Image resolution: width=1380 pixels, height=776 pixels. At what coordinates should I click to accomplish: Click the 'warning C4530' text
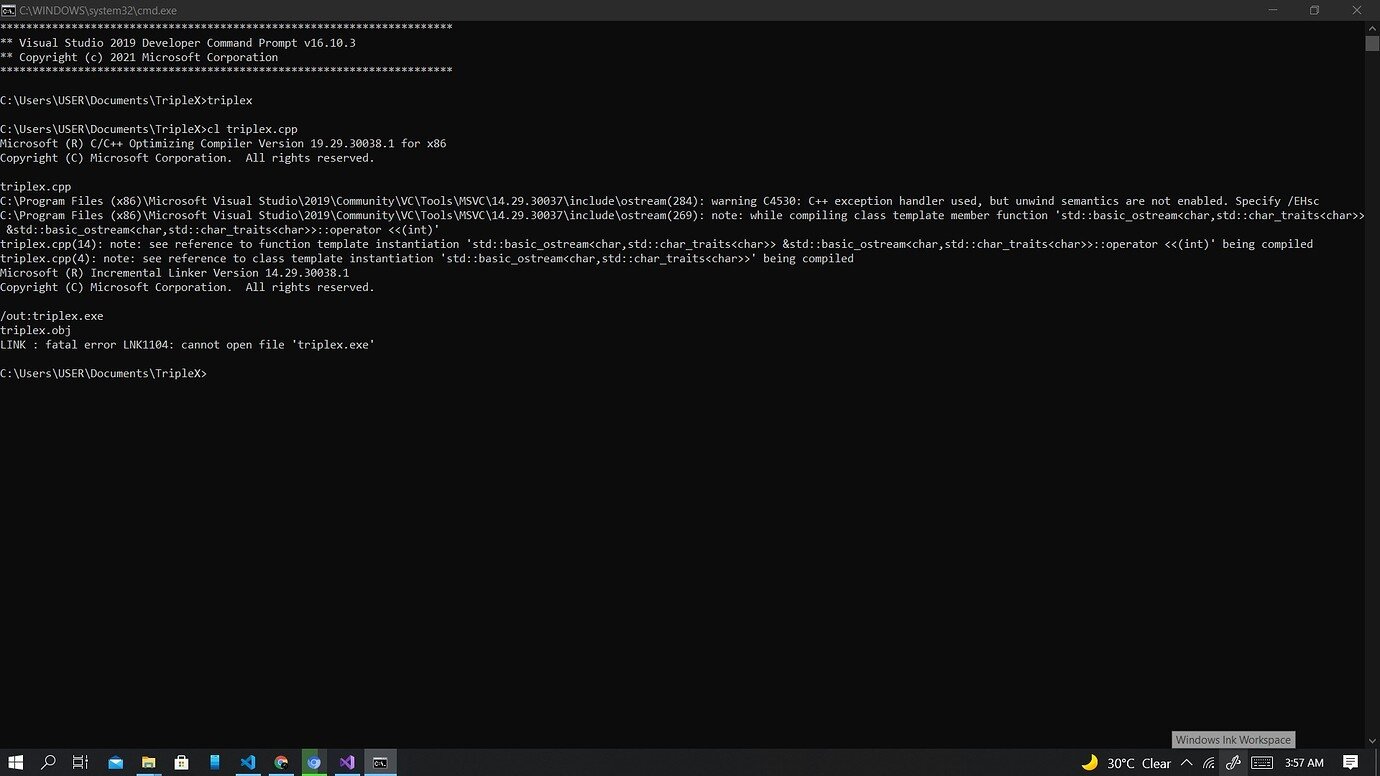click(x=754, y=201)
